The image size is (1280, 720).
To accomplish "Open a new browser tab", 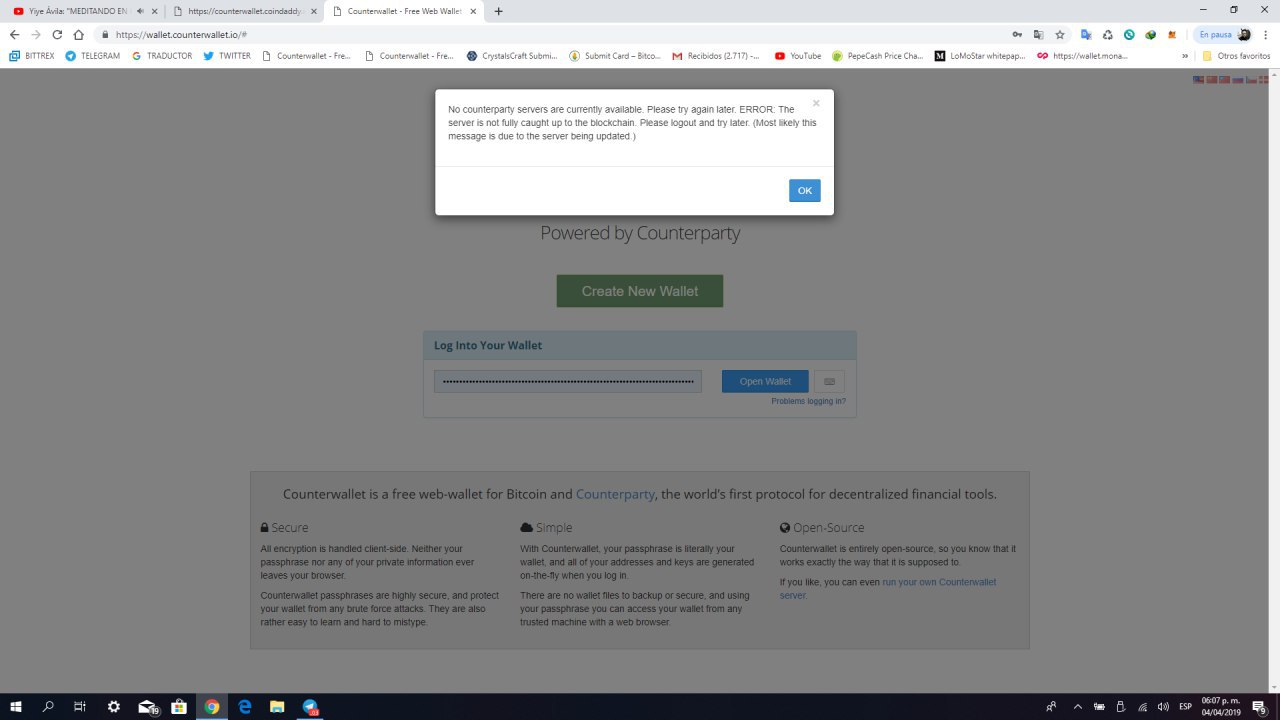I will (x=499, y=11).
